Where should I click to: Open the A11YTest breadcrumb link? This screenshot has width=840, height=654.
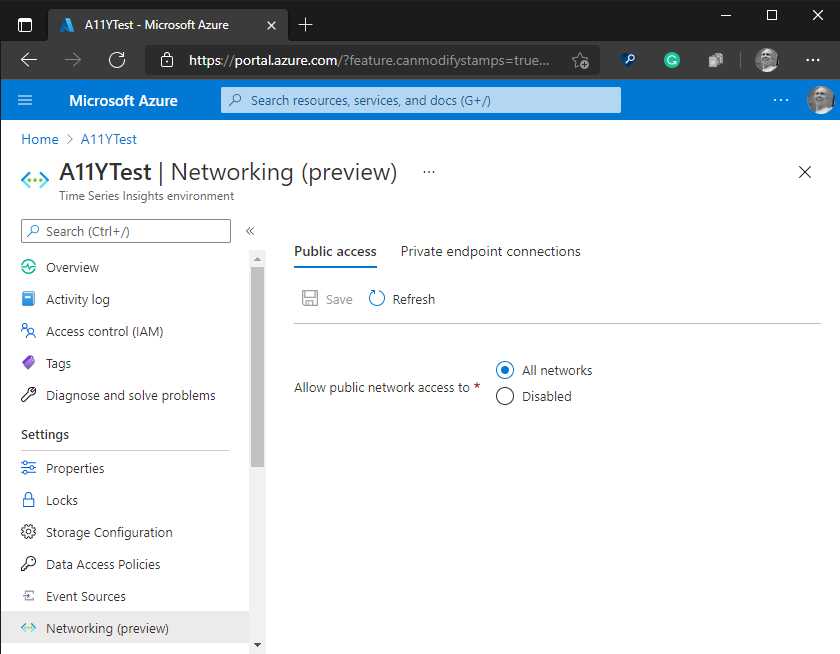pos(108,139)
